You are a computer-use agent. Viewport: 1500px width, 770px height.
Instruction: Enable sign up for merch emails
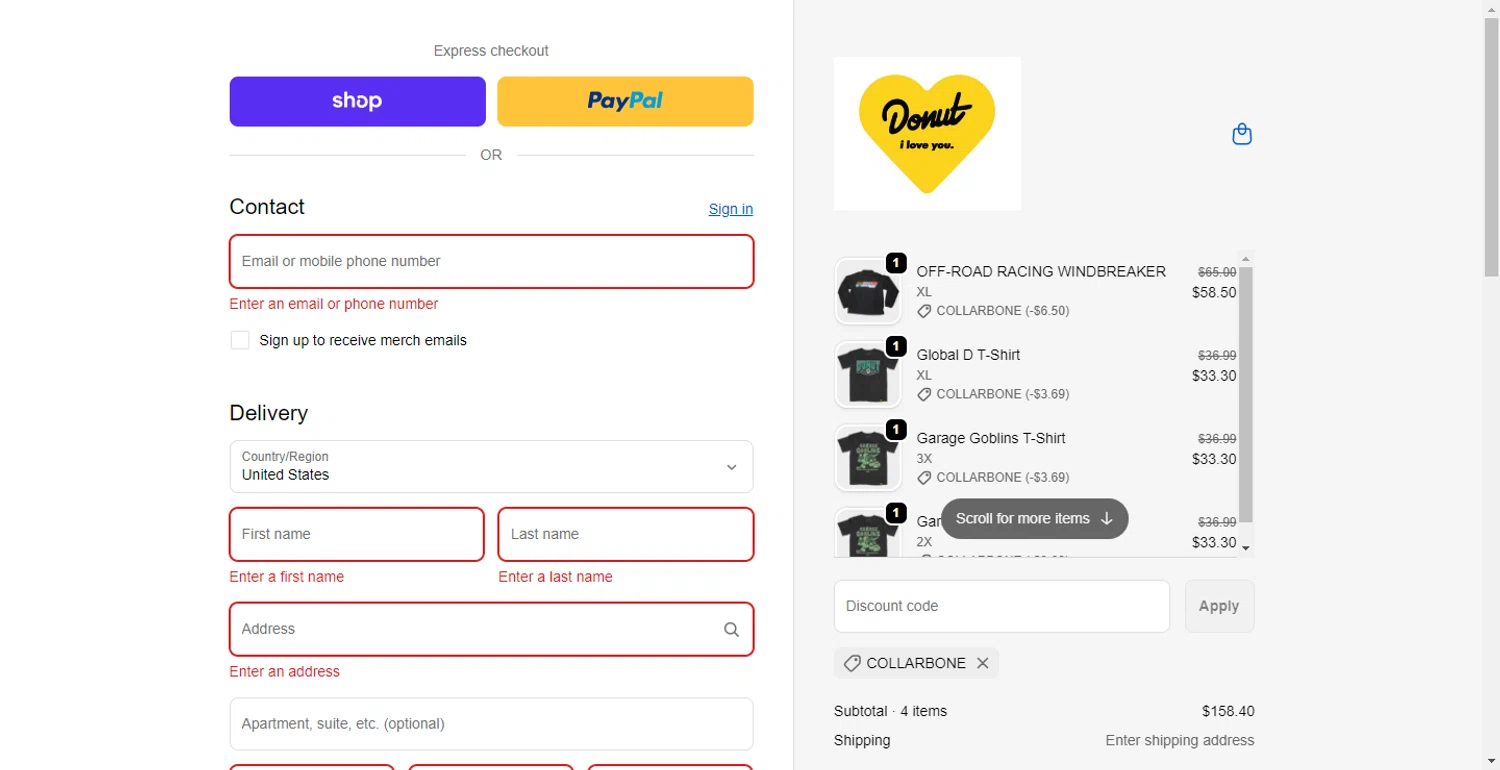coord(240,340)
